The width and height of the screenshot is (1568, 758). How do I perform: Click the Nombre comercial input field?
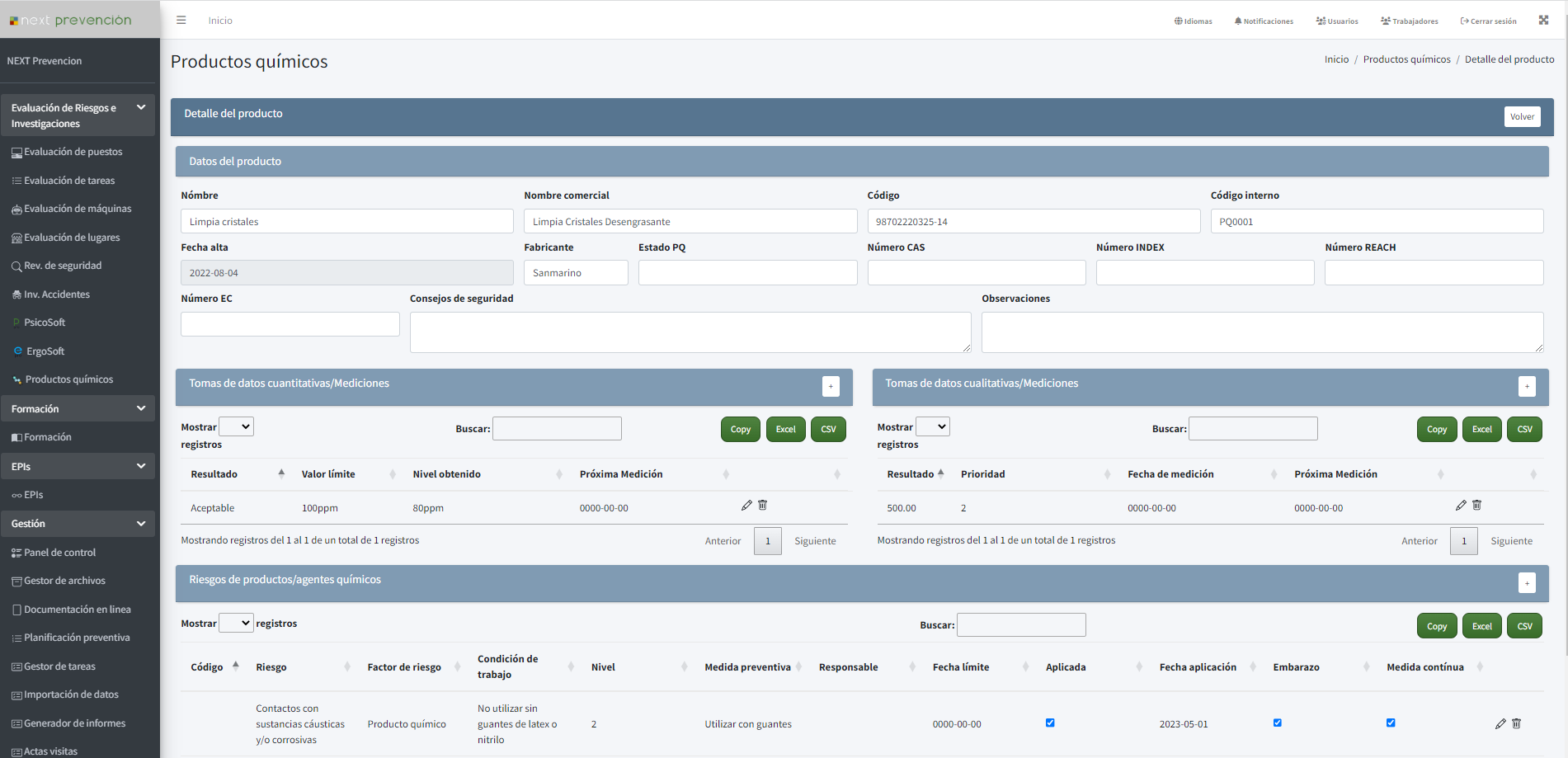690,221
